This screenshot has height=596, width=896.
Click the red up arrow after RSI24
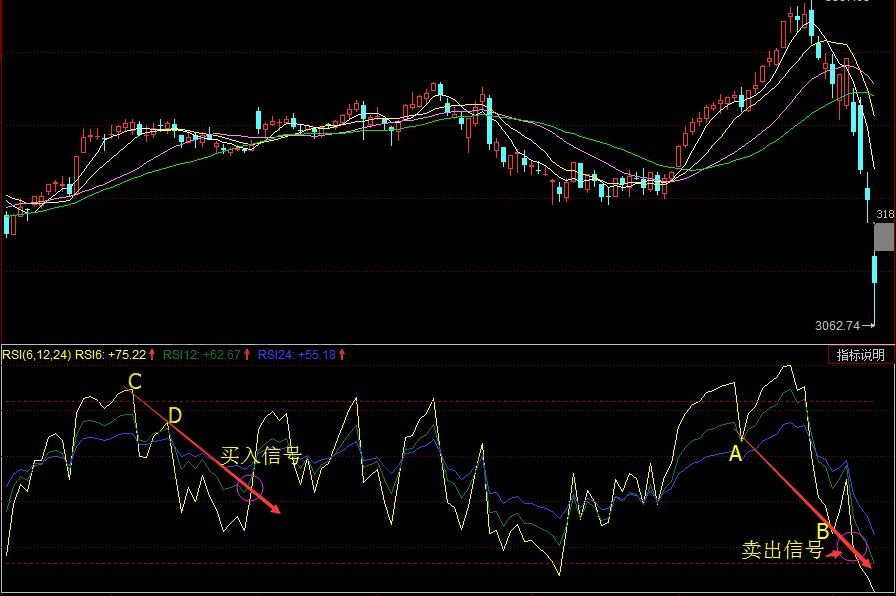(x=342, y=355)
